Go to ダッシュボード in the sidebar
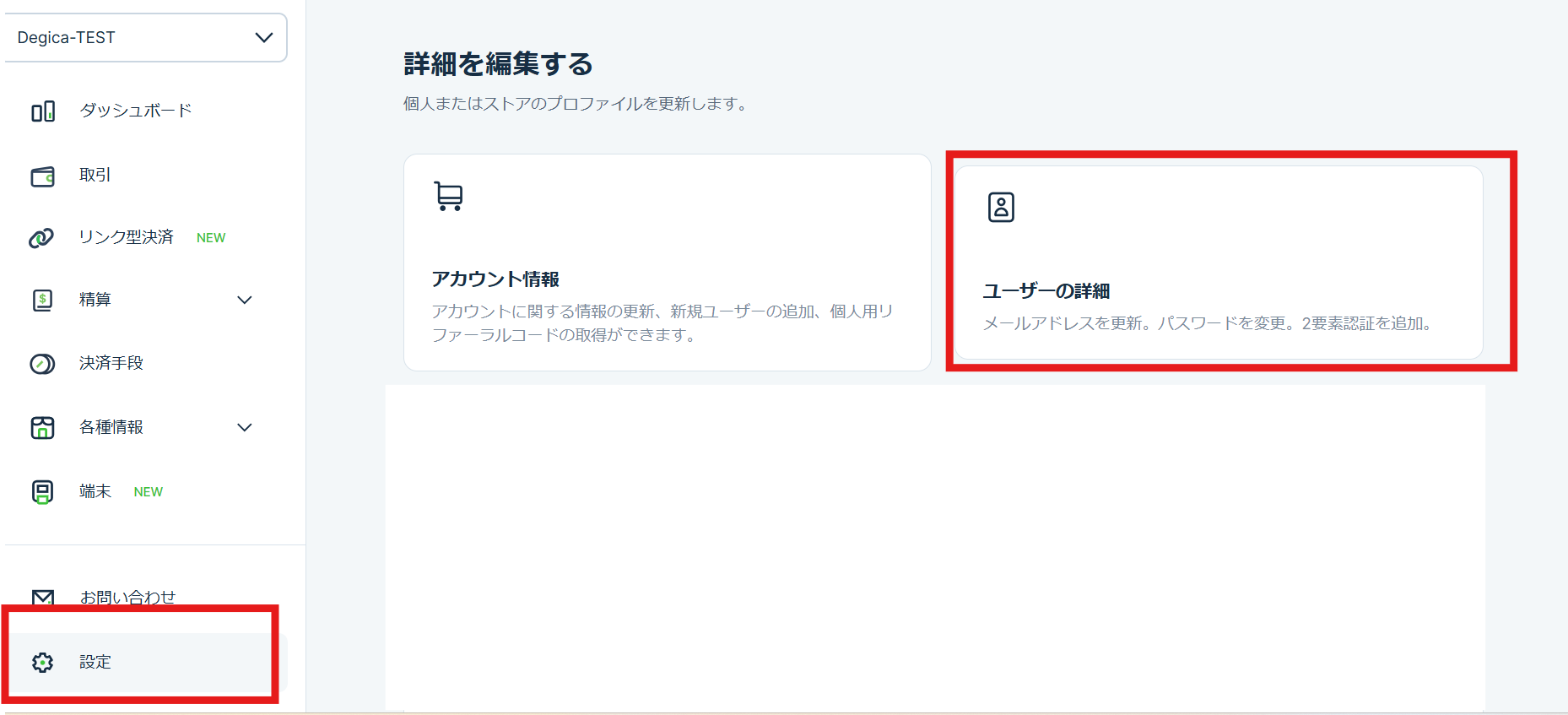This screenshot has width=1568, height=715. click(x=136, y=111)
